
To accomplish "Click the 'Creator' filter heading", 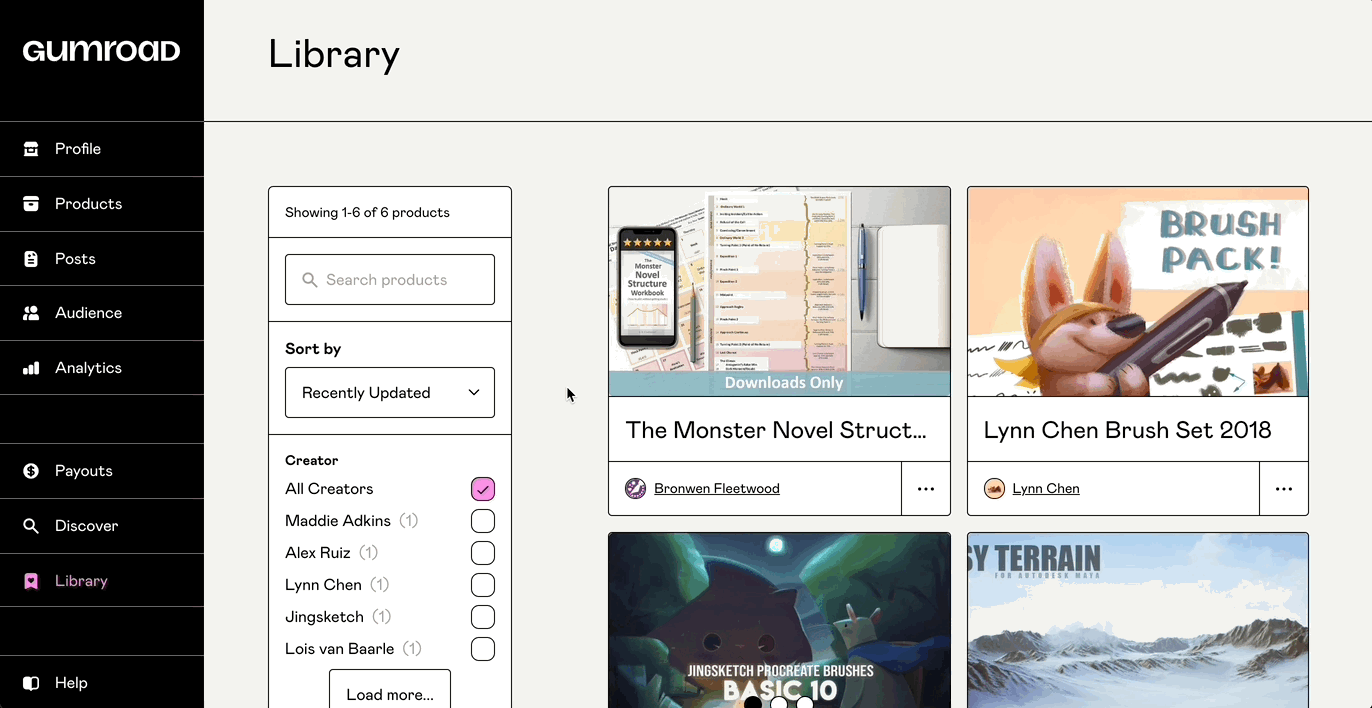I will (312, 461).
